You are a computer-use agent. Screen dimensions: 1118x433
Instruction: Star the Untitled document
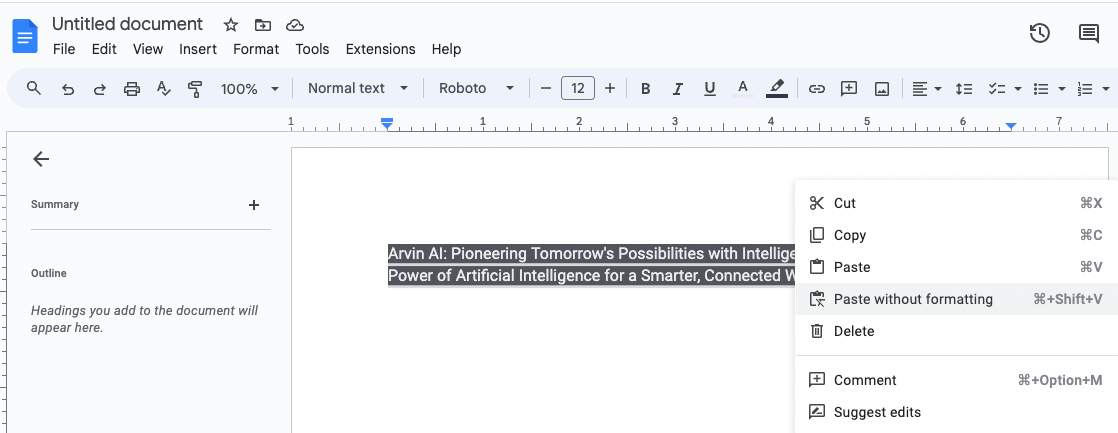(x=231, y=25)
